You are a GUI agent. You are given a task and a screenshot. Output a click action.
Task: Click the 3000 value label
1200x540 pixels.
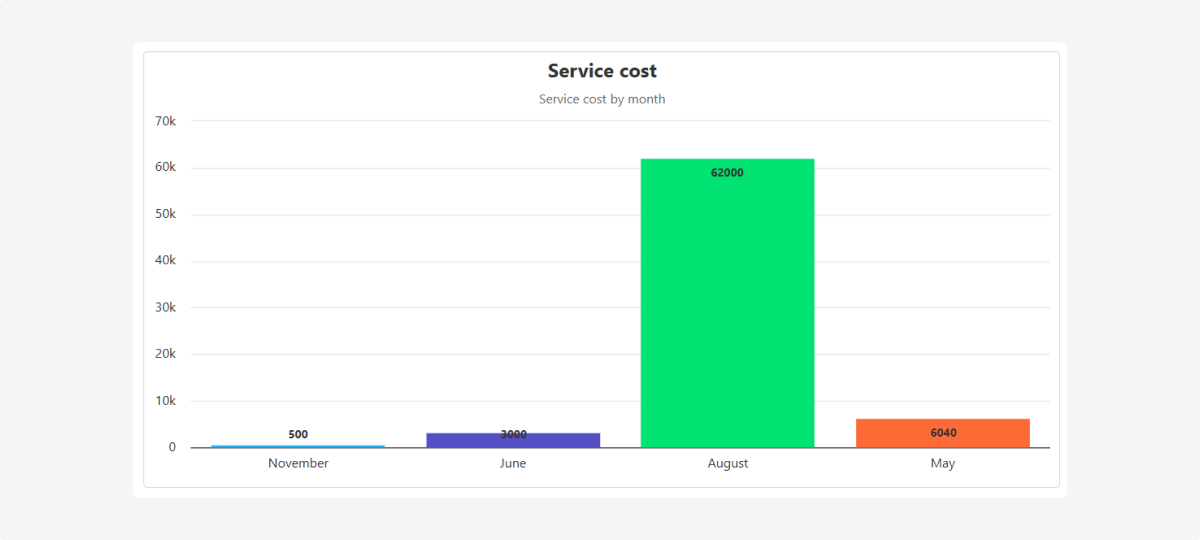pos(513,435)
